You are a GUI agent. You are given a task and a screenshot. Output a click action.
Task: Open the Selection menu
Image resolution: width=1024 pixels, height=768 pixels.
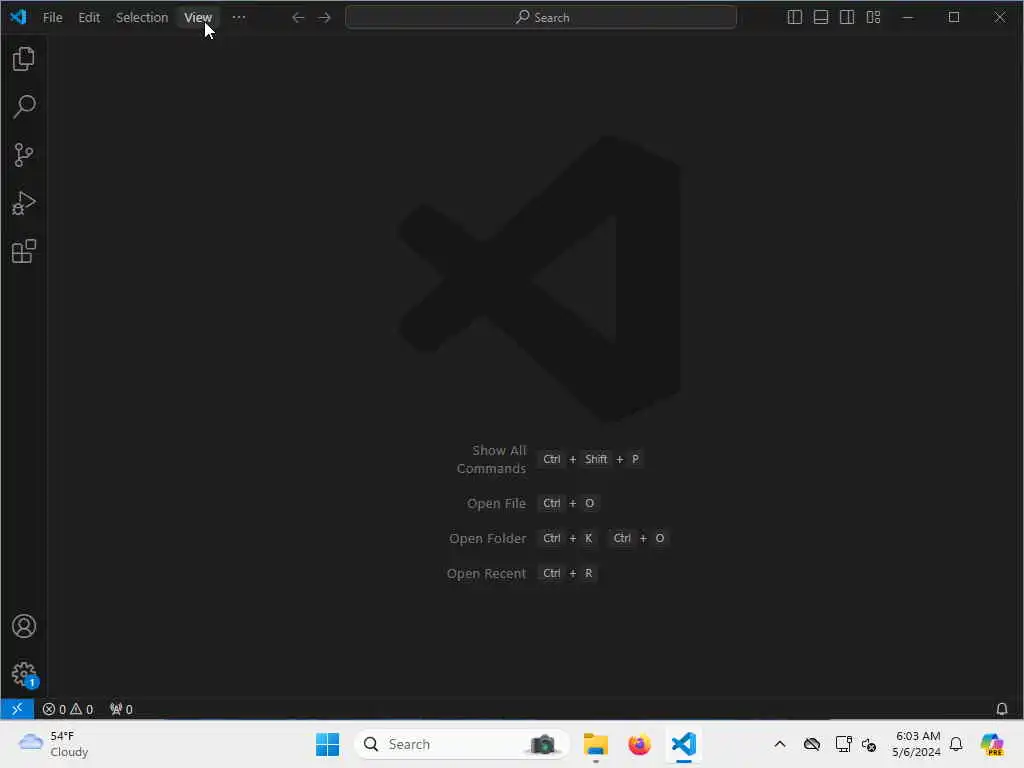[142, 18]
